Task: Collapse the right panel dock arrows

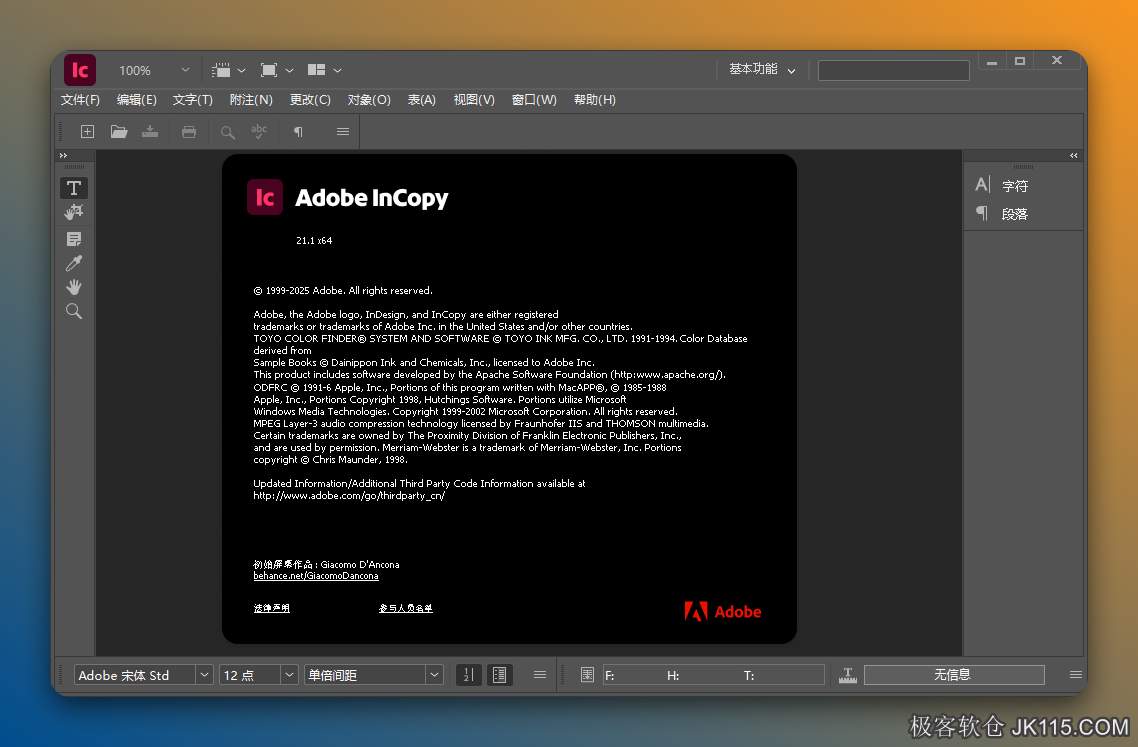Action: [x=1073, y=155]
